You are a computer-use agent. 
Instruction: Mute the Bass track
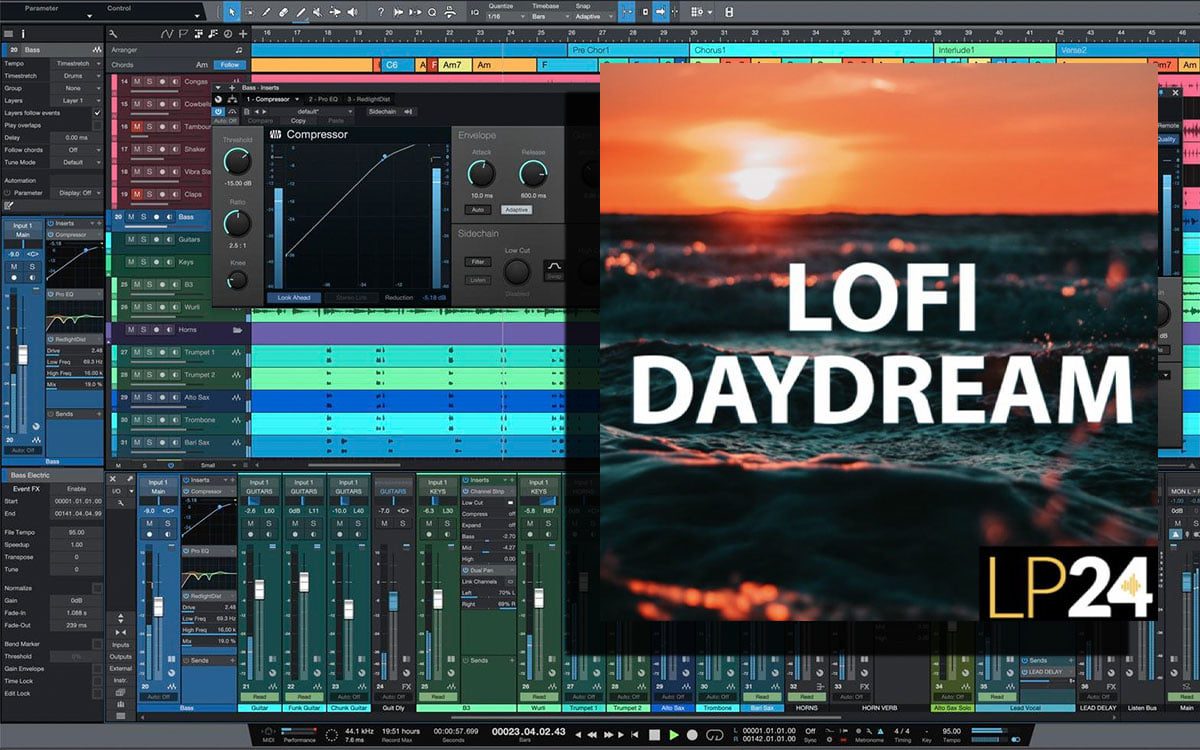(132, 217)
